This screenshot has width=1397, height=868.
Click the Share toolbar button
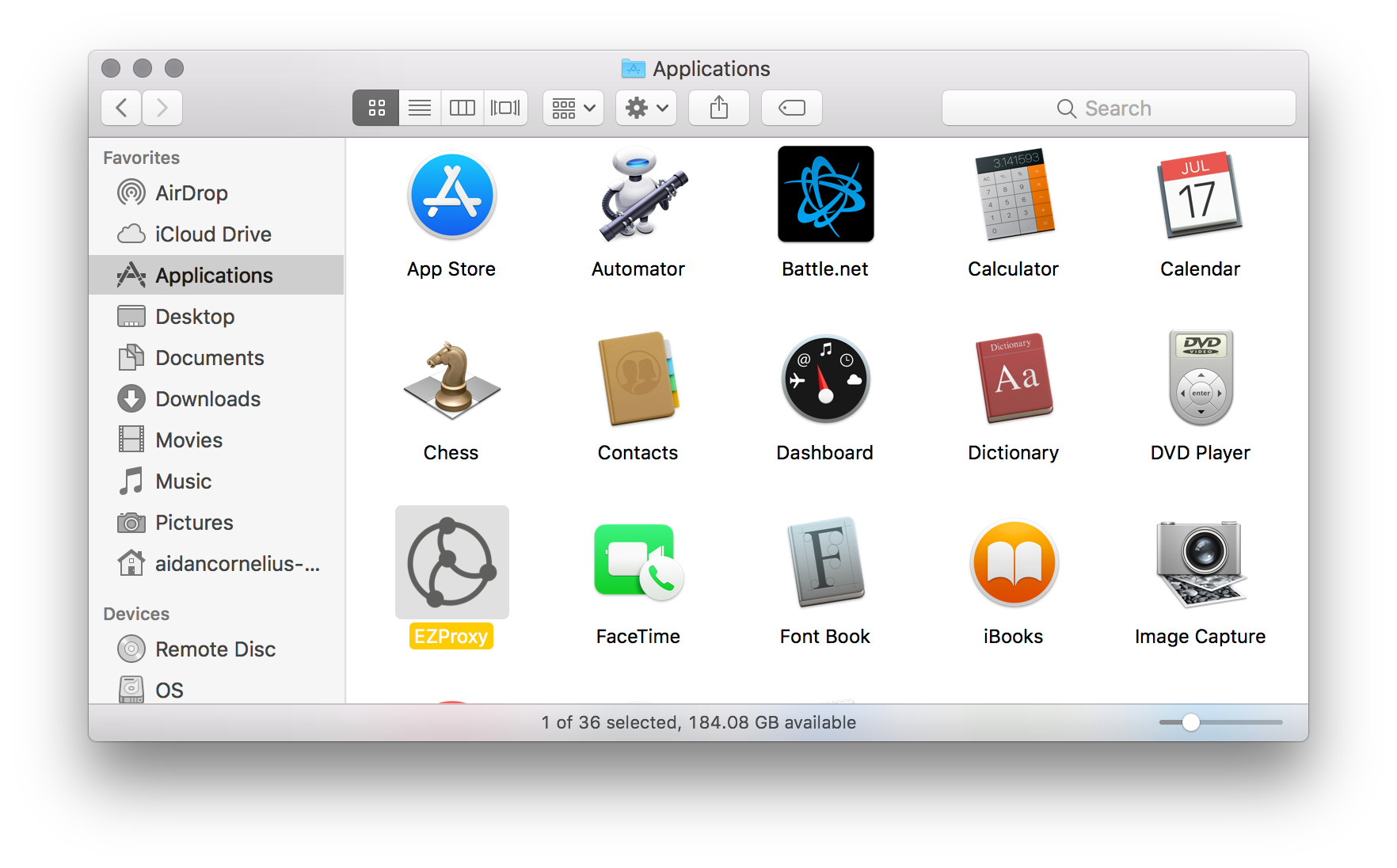click(x=719, y=108)
